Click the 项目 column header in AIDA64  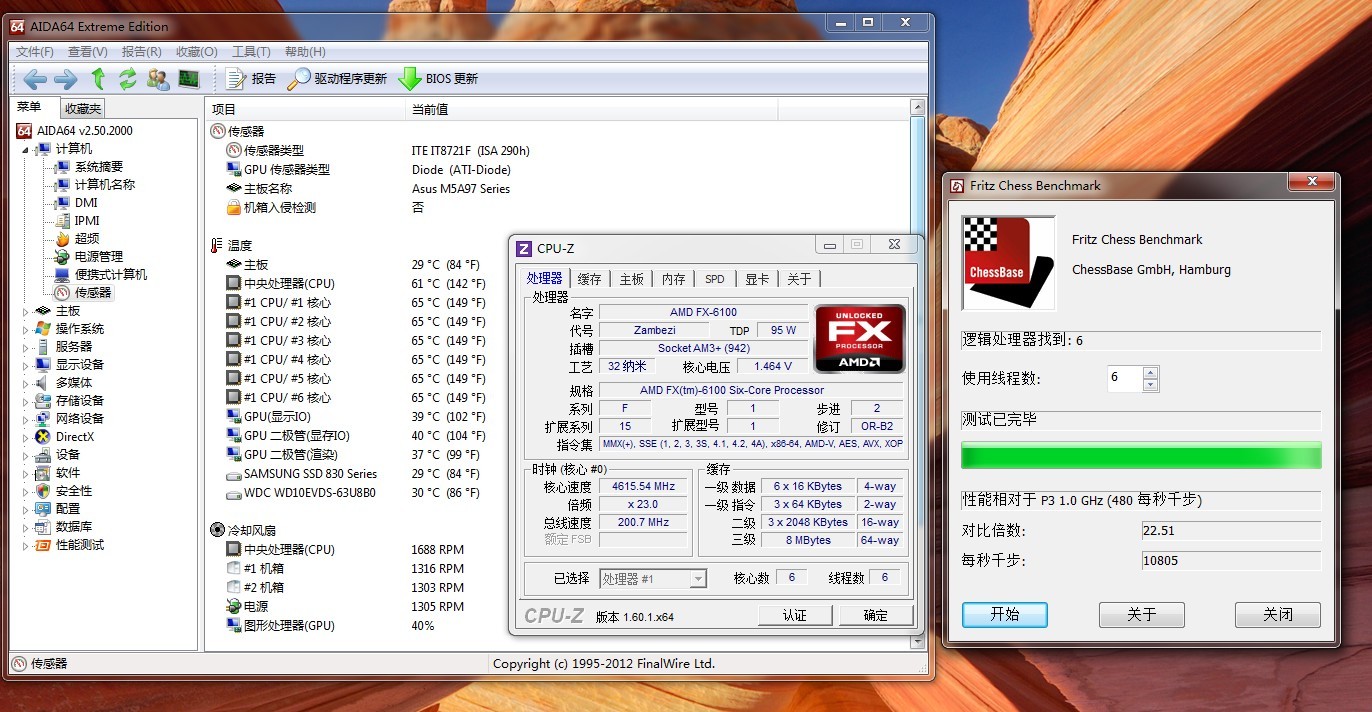(306, 109)
